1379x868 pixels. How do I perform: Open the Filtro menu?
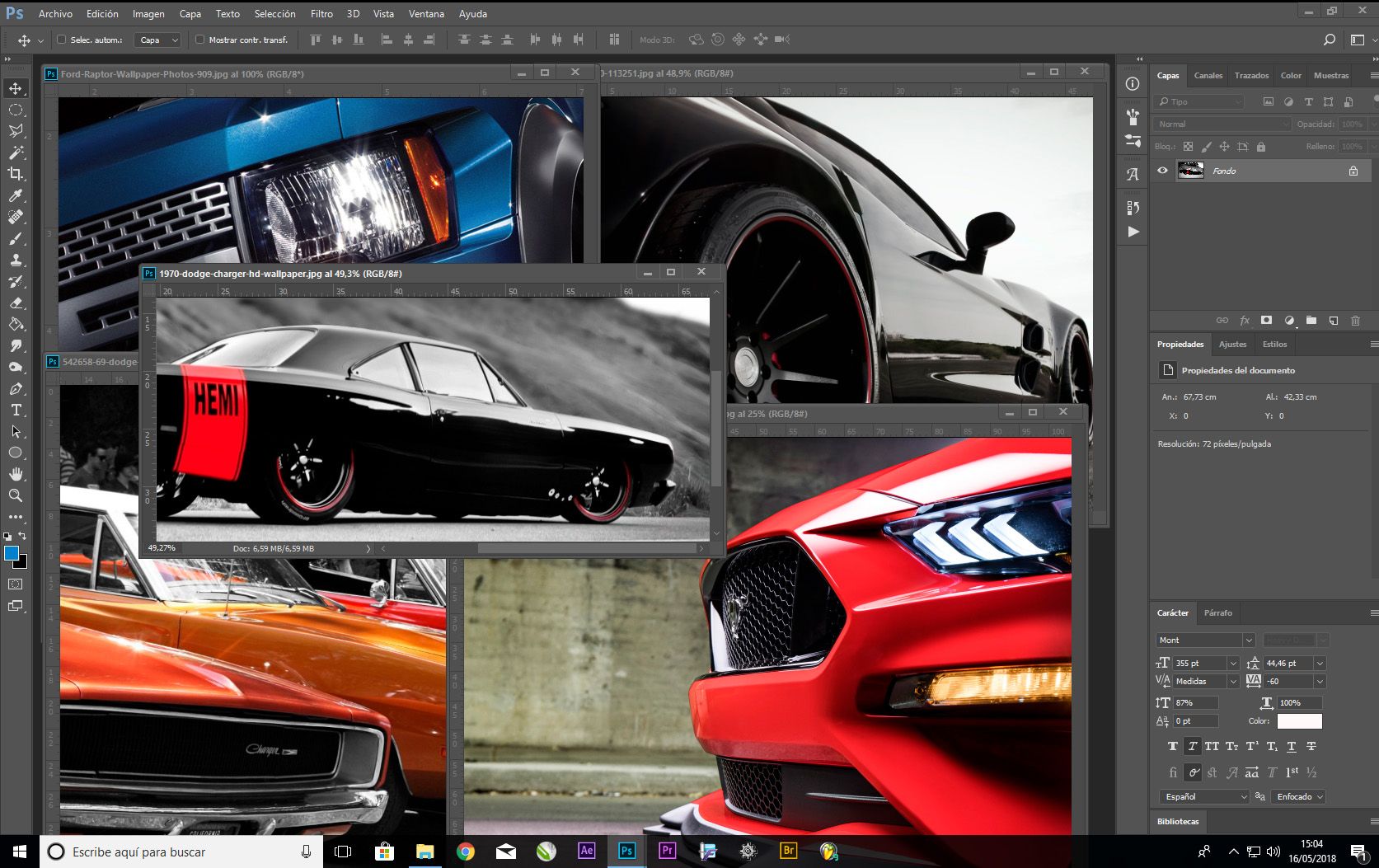tap(321, 14)
